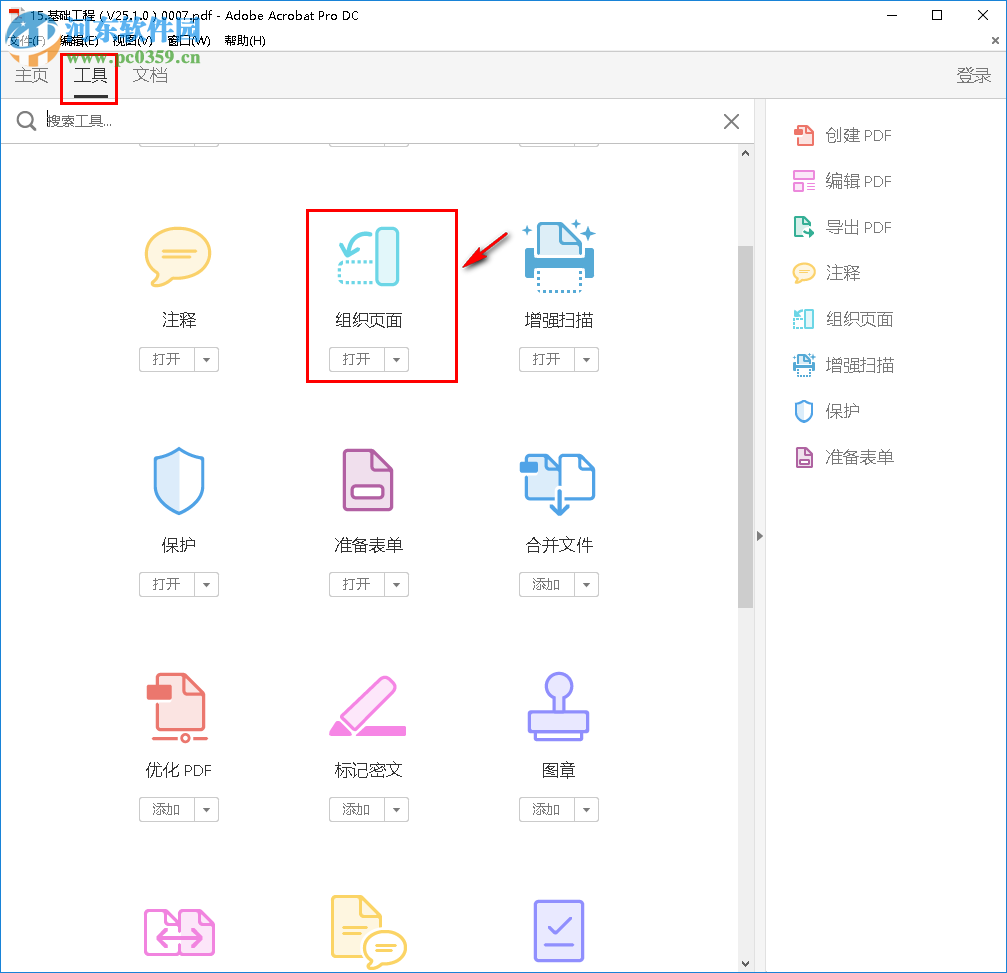The width and height of the screenshot is (1007, 973).
Task: Switch to the 文档 tab
Action: (150, 74)
